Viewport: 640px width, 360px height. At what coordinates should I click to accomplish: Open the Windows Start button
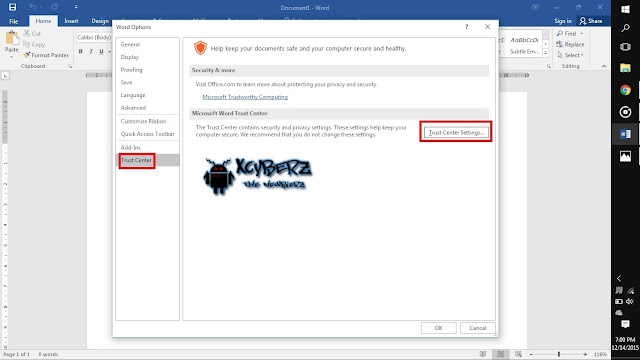[x=625, y=9]
